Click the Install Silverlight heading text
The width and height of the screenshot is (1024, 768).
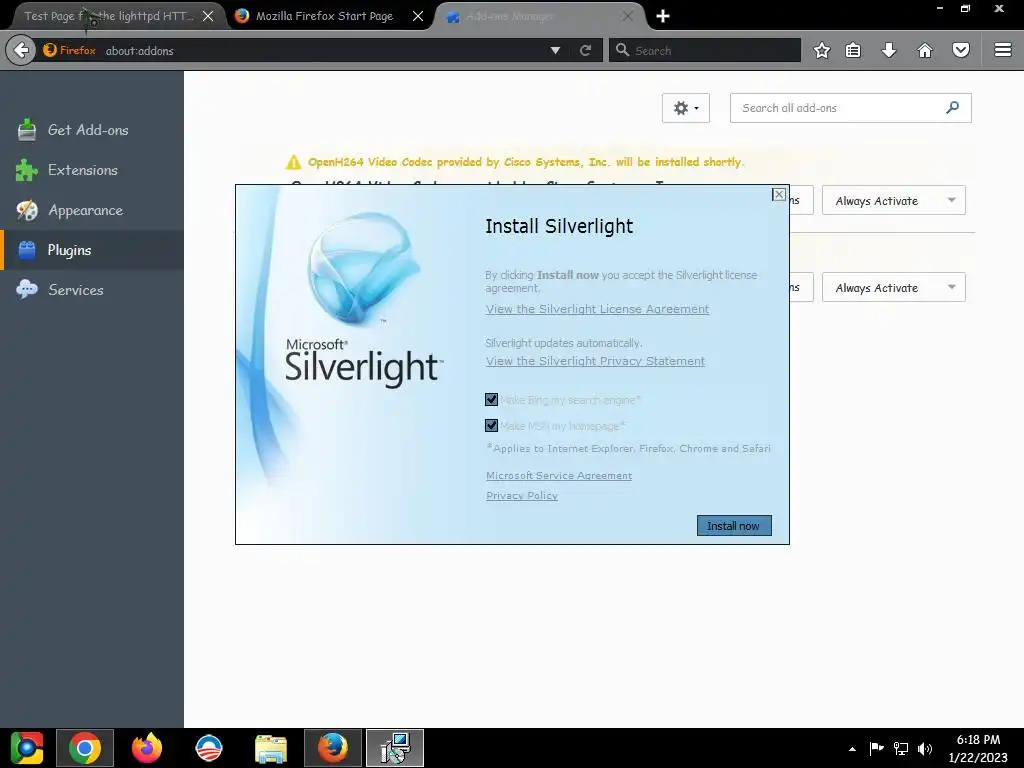[559, 226]
